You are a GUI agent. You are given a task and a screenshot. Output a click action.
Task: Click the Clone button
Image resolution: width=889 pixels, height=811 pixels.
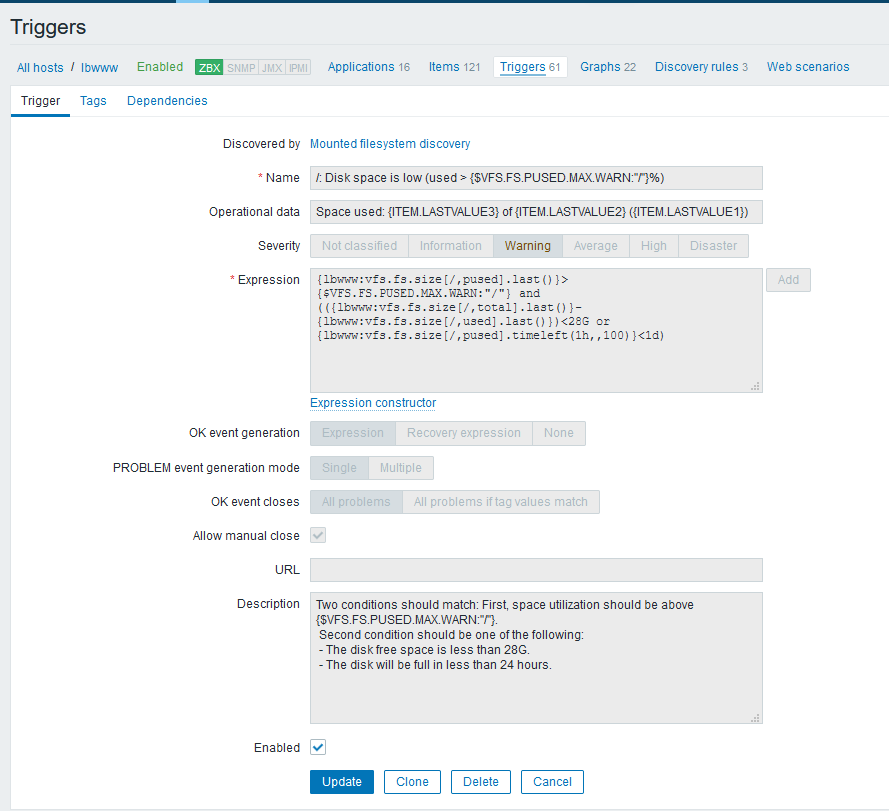click(x=412, y=782)
